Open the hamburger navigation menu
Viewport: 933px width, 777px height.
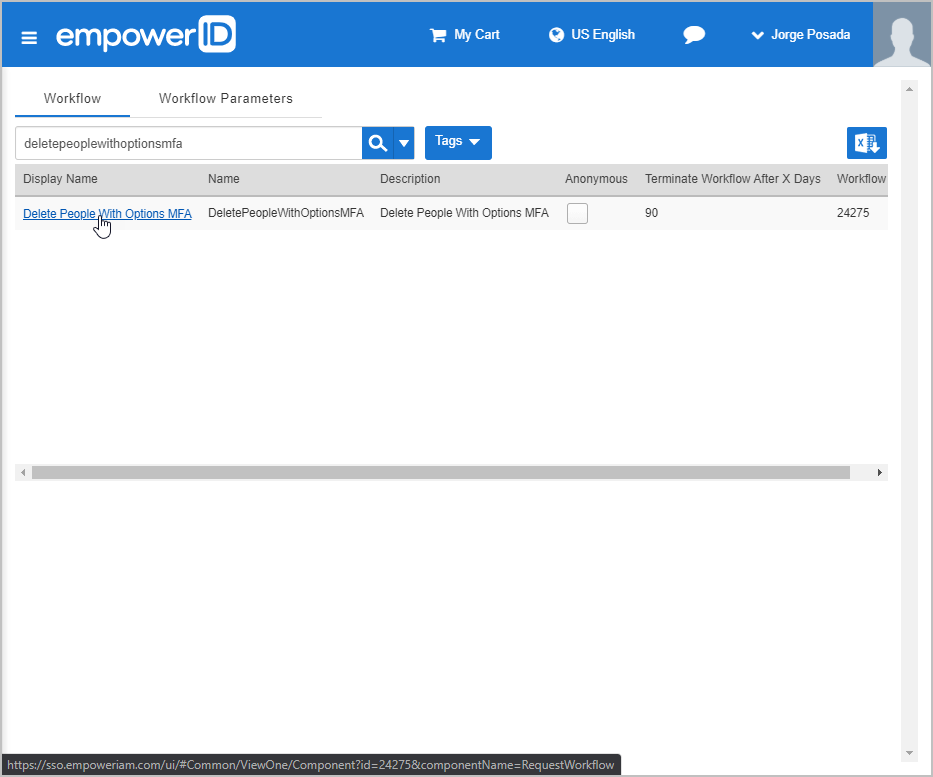pyautogui.click(x=28, y=34)
